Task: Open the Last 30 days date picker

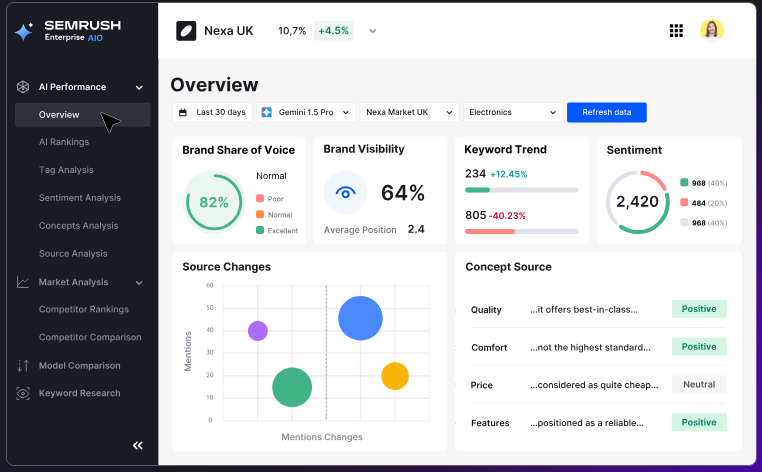Action: [x=212, y=112]
